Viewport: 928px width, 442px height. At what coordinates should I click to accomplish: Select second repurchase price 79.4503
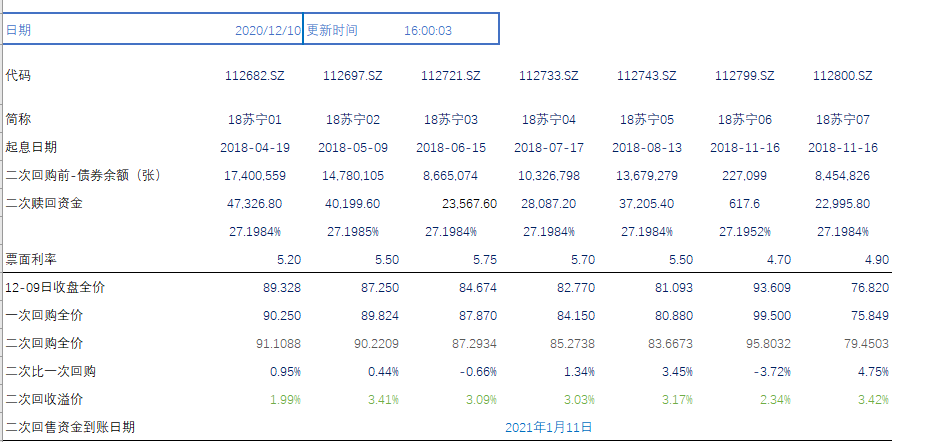[866, 343]
